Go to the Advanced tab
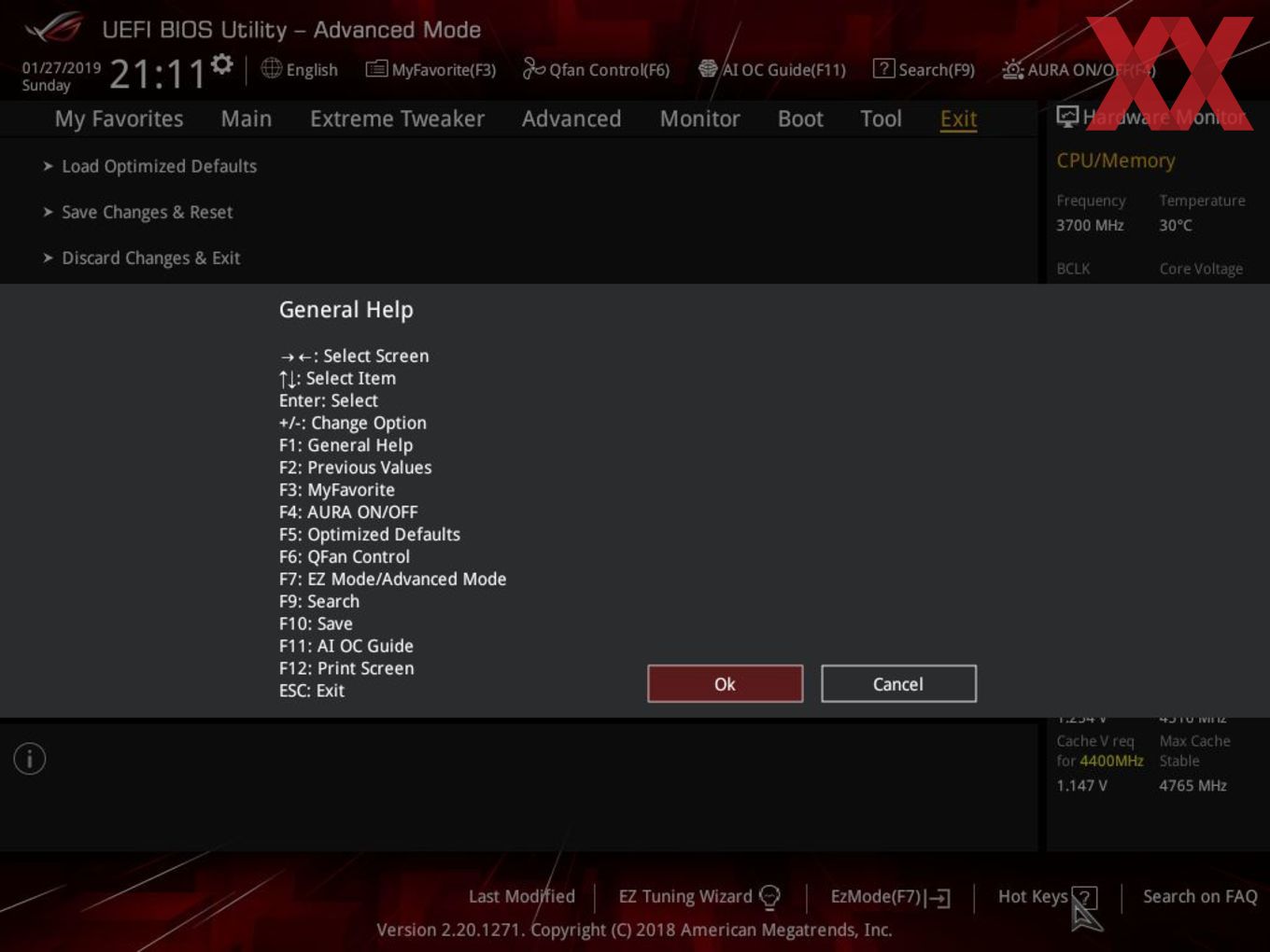 pyautogui.click(x=571, y=119)
